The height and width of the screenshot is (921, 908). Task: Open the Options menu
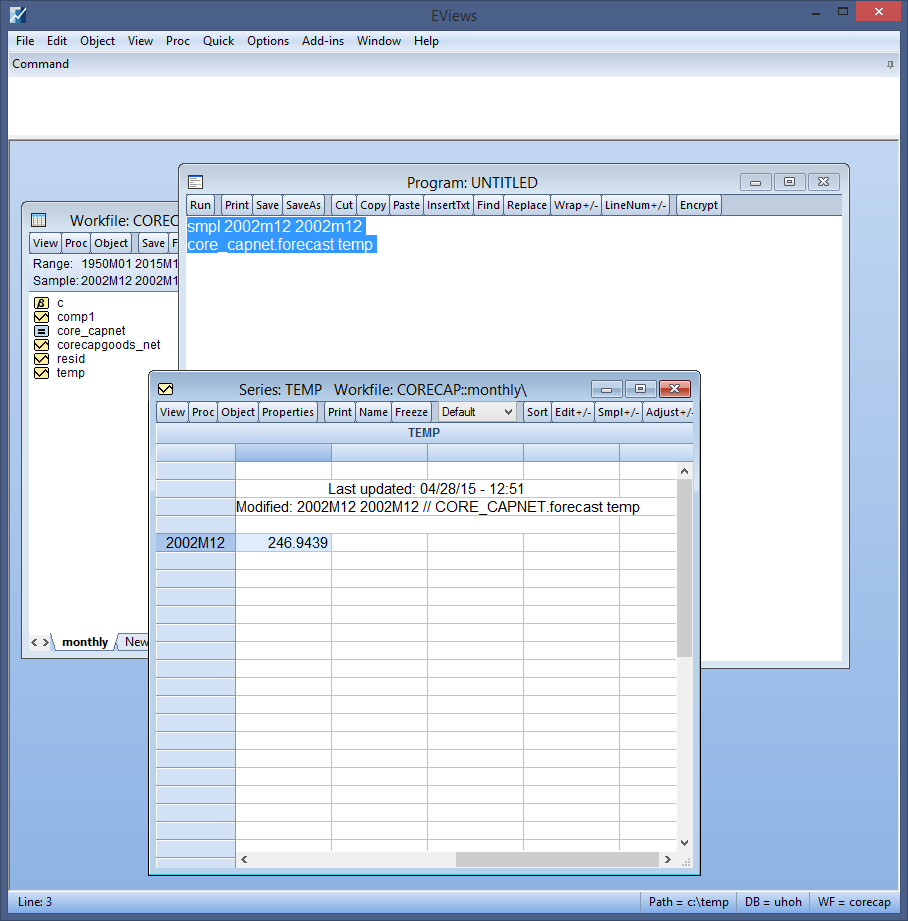pyautogui.click(x=268, y=41)
